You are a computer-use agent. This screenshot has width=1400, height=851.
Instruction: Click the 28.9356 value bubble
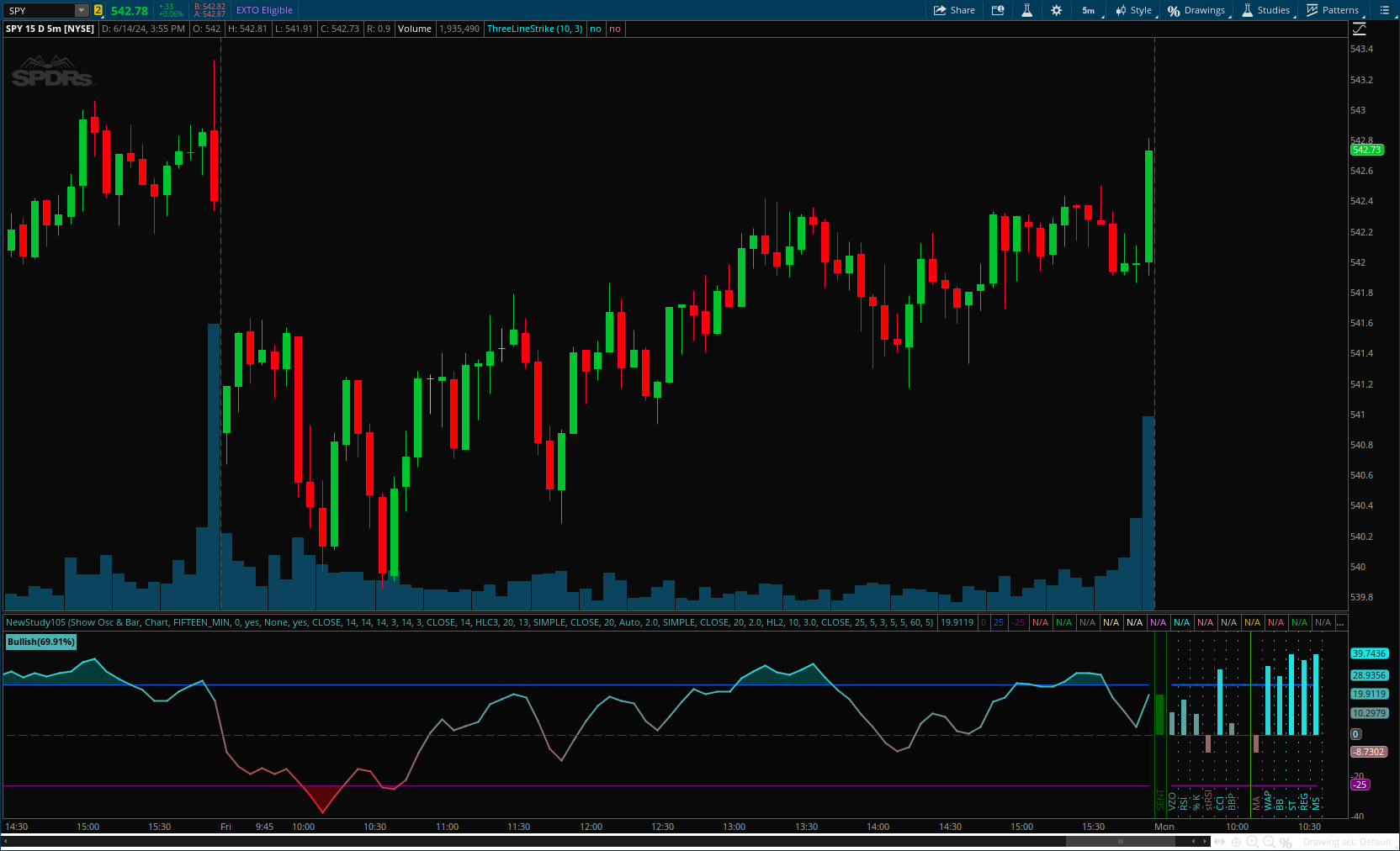click(x=1369, y=675)
